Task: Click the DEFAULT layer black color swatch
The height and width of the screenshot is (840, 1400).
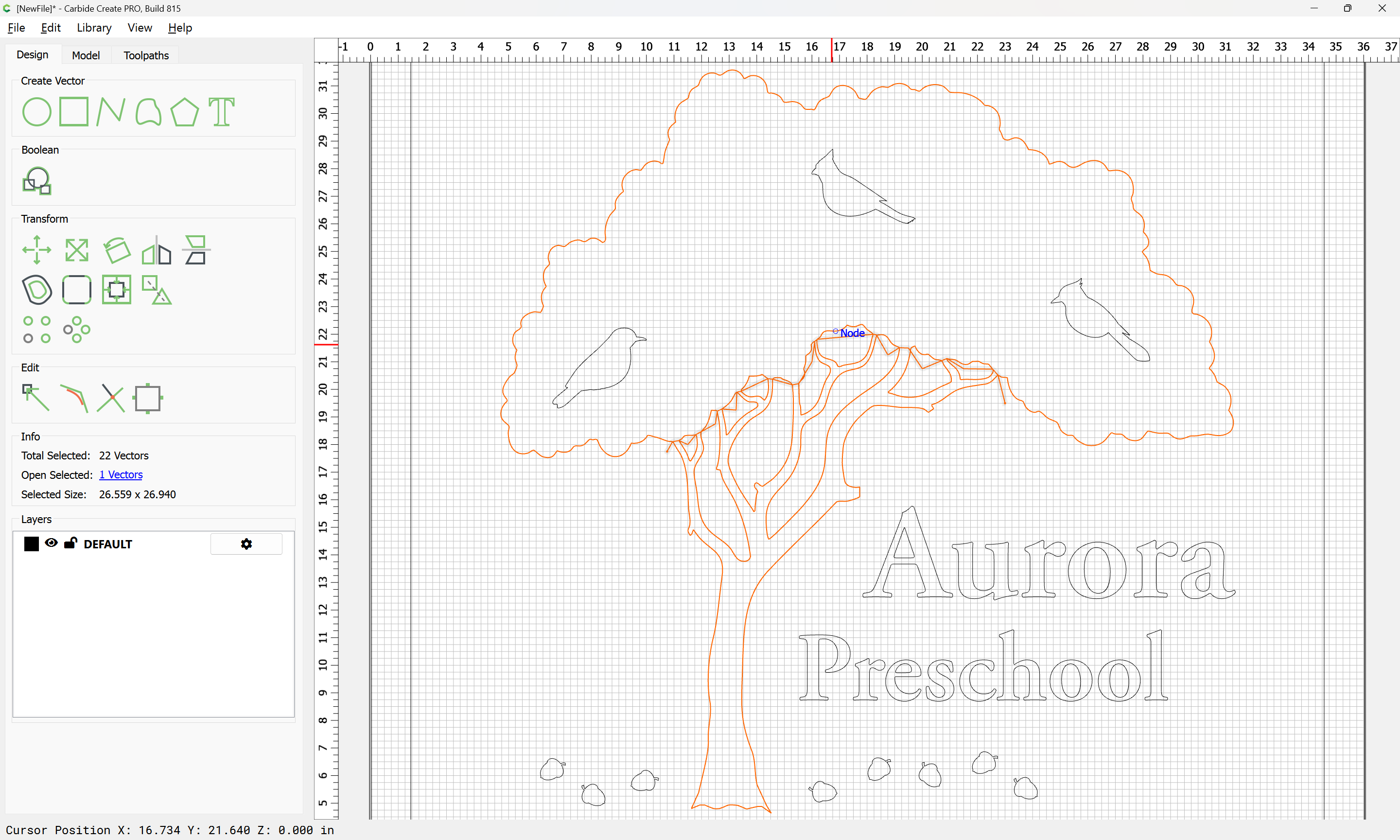Action: 32,543
